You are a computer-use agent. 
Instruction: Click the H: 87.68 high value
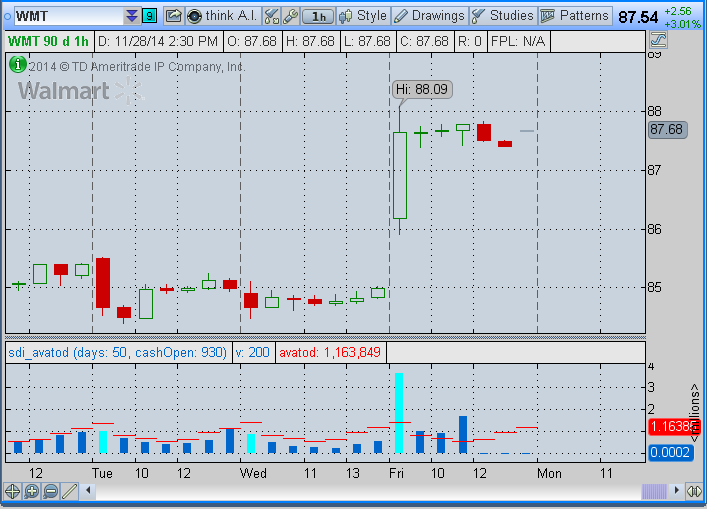click(310, 41)
